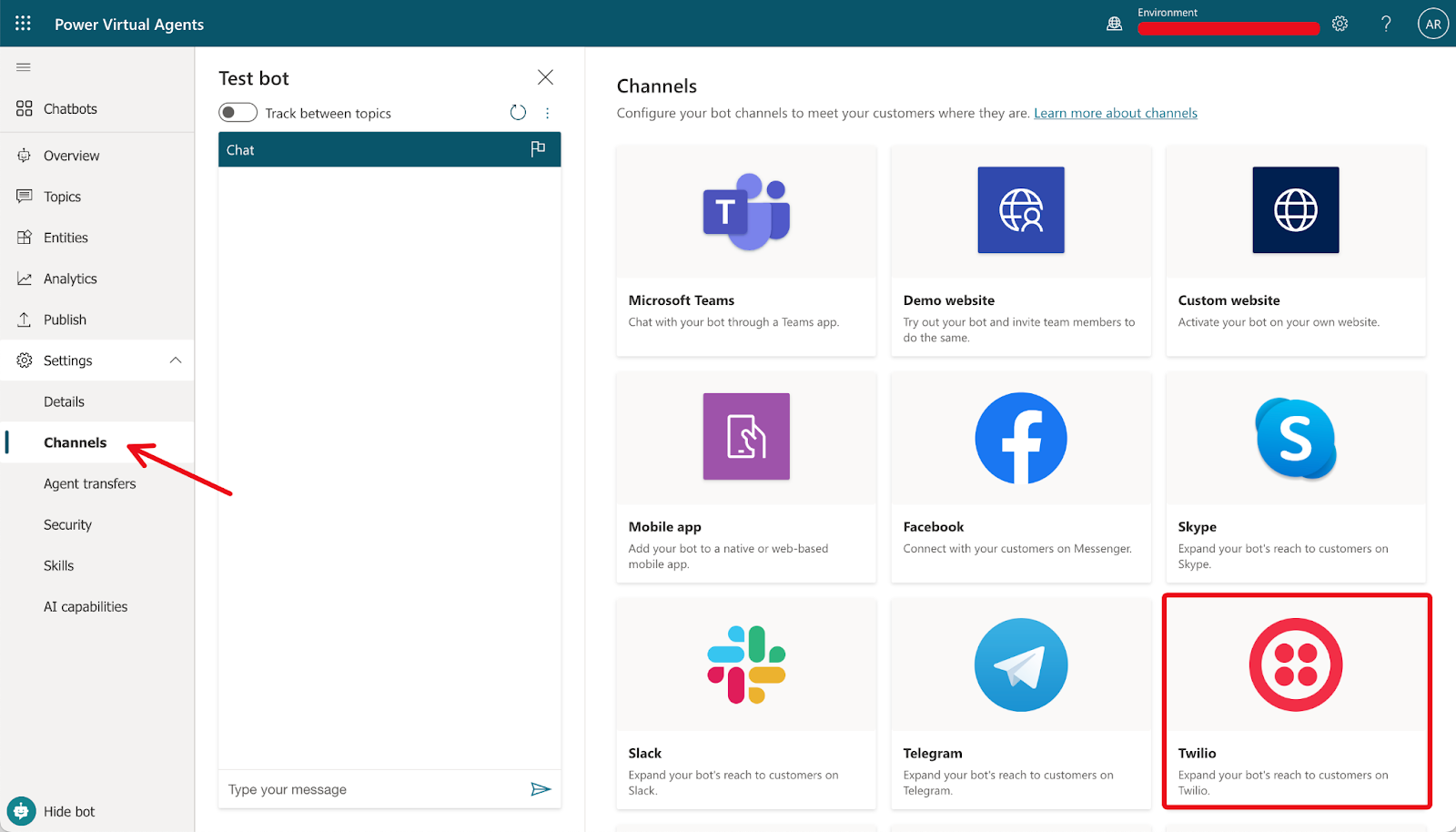Follow Learn more about channels link

[x=1116, y=113]
